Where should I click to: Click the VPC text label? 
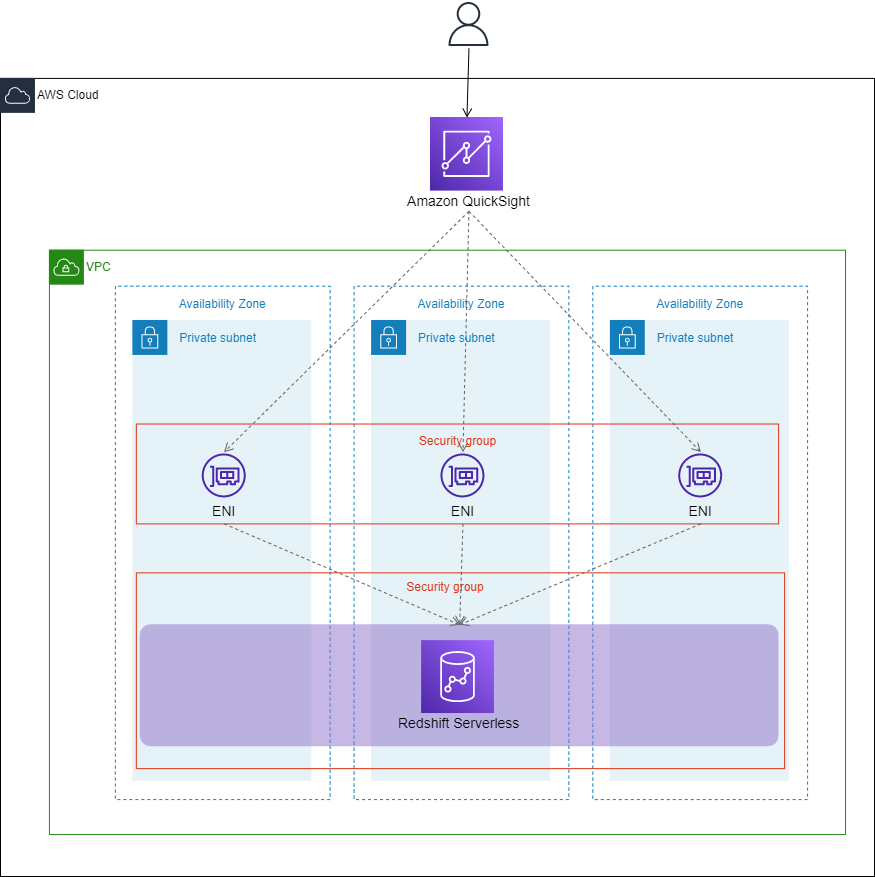click(x=99, y=267)
